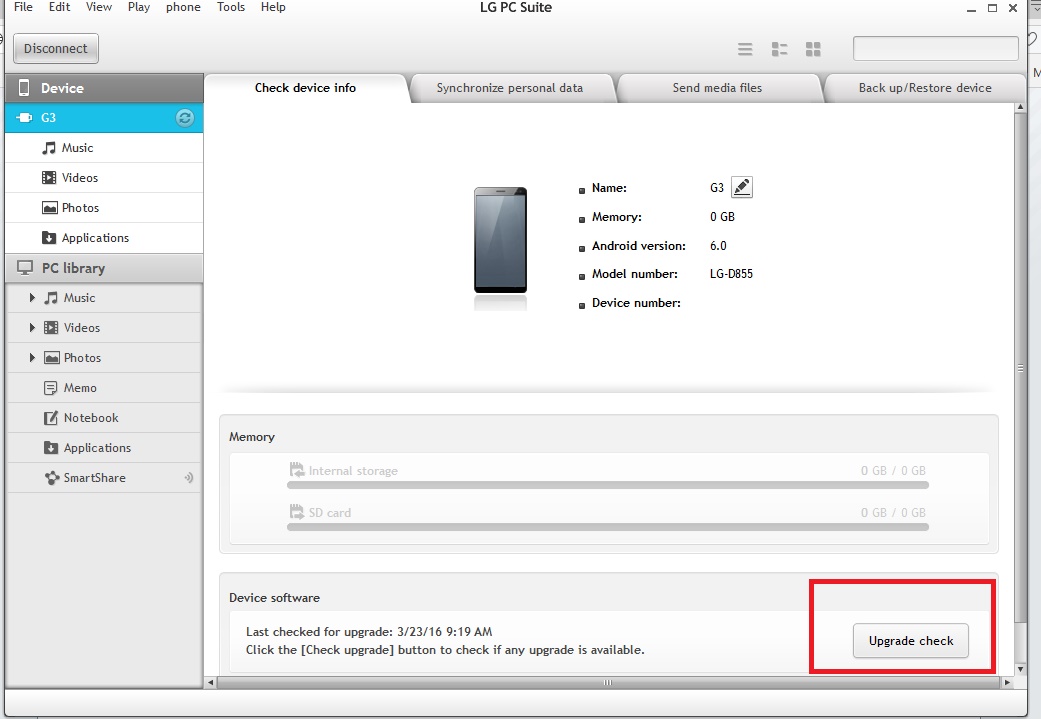
Task: Open the Play menu
Action: tap(139, 7)
